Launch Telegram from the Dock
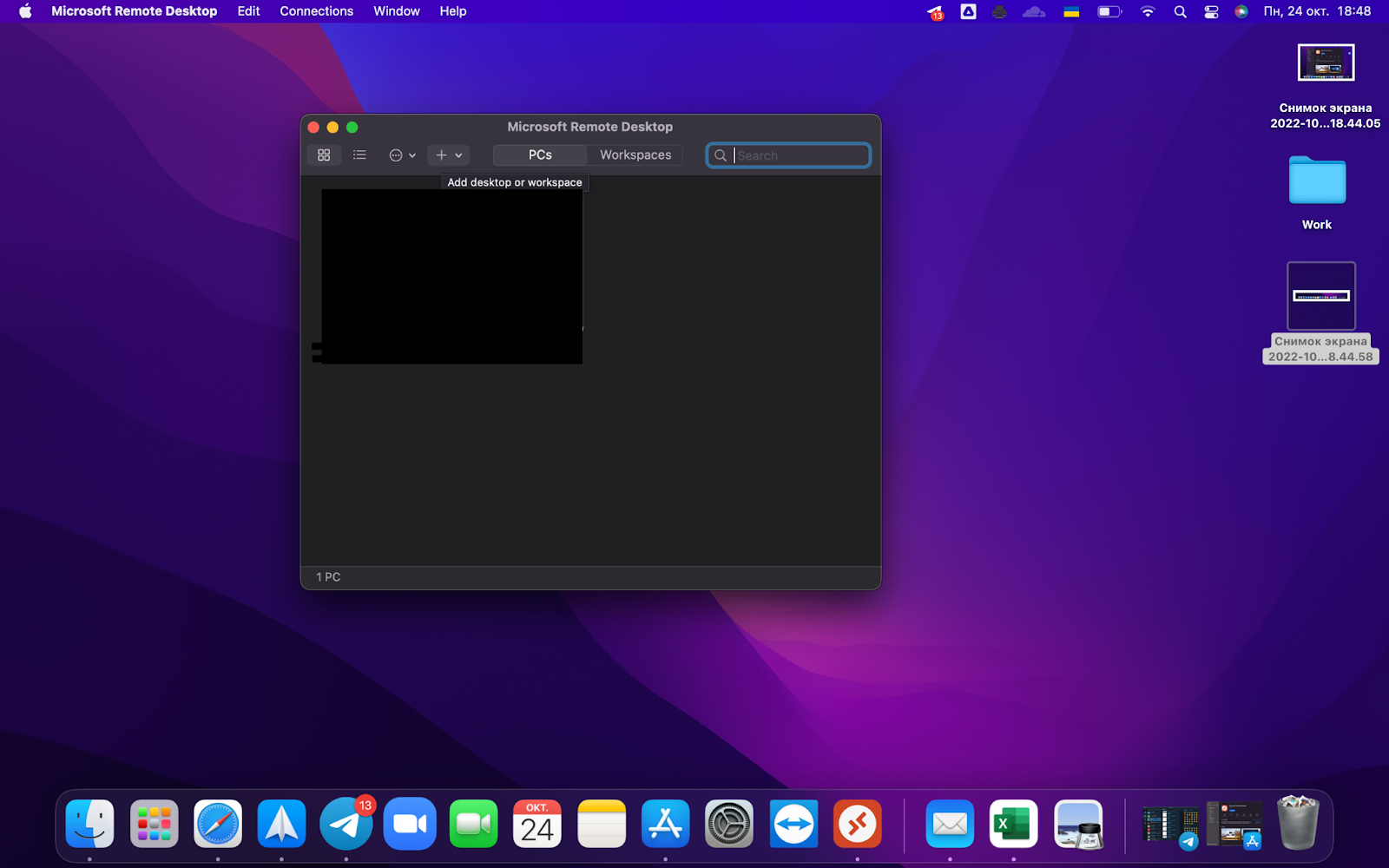Image resolution: width=1389 pixels, height=868 pixels. (x=346, y=824)
